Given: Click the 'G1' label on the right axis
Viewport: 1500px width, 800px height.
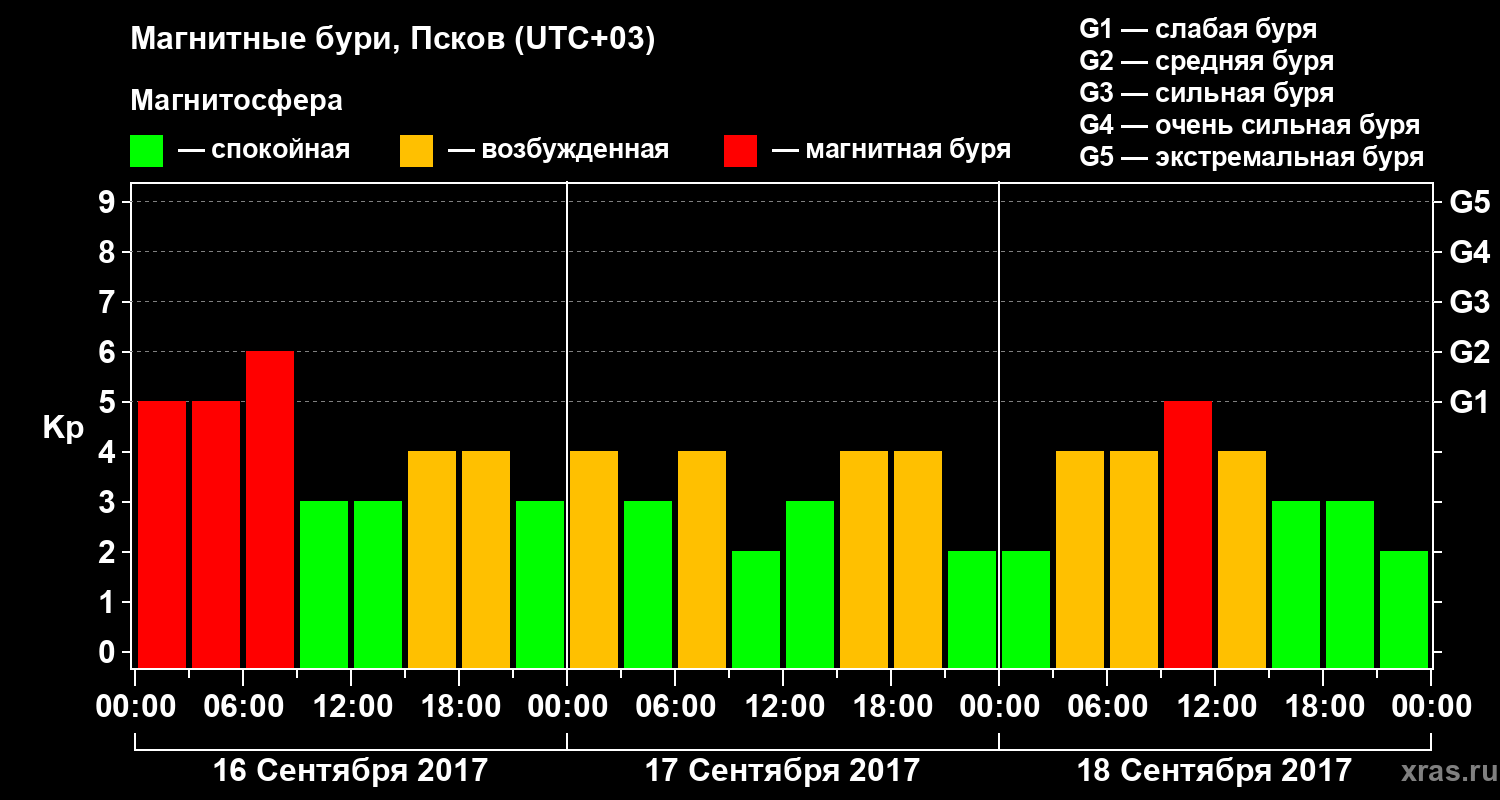Looking at the screenshot, I should coord(1469,403).
